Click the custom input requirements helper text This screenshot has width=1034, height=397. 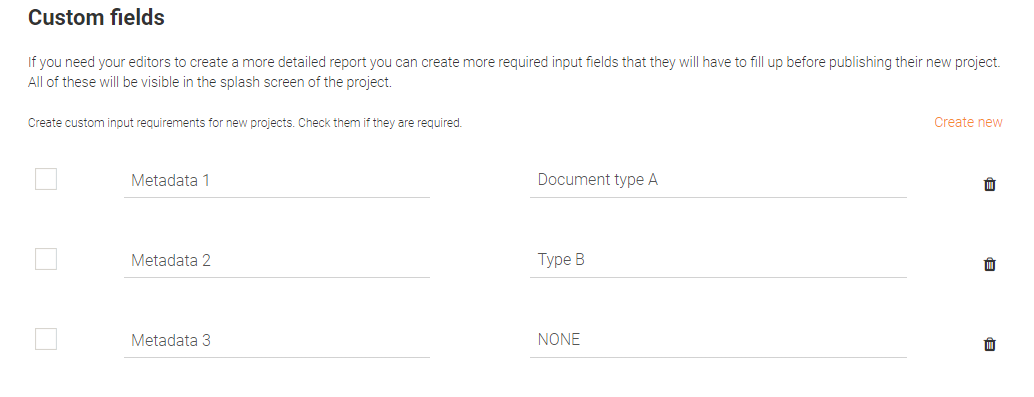pyautogui.click(x=245, y=123)
